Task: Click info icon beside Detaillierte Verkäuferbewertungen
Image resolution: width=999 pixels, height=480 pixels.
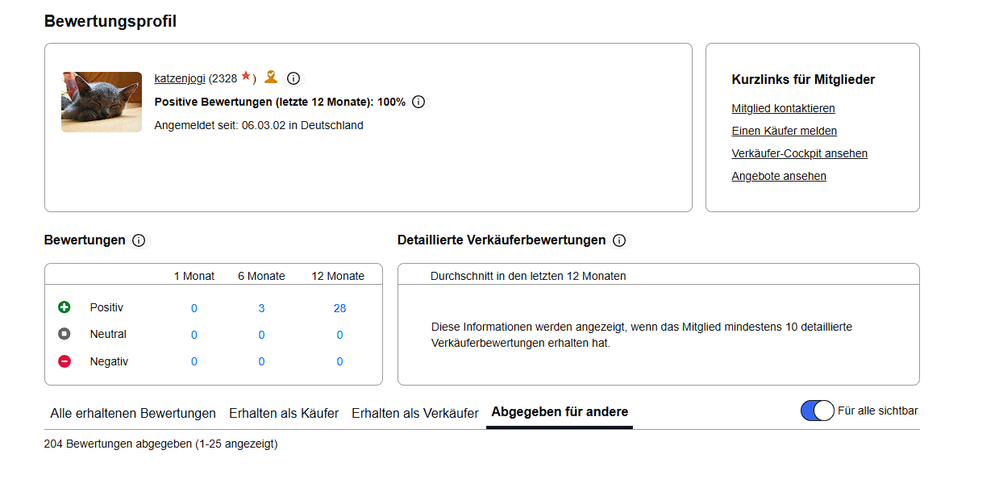Action: (x=619, y=241)
